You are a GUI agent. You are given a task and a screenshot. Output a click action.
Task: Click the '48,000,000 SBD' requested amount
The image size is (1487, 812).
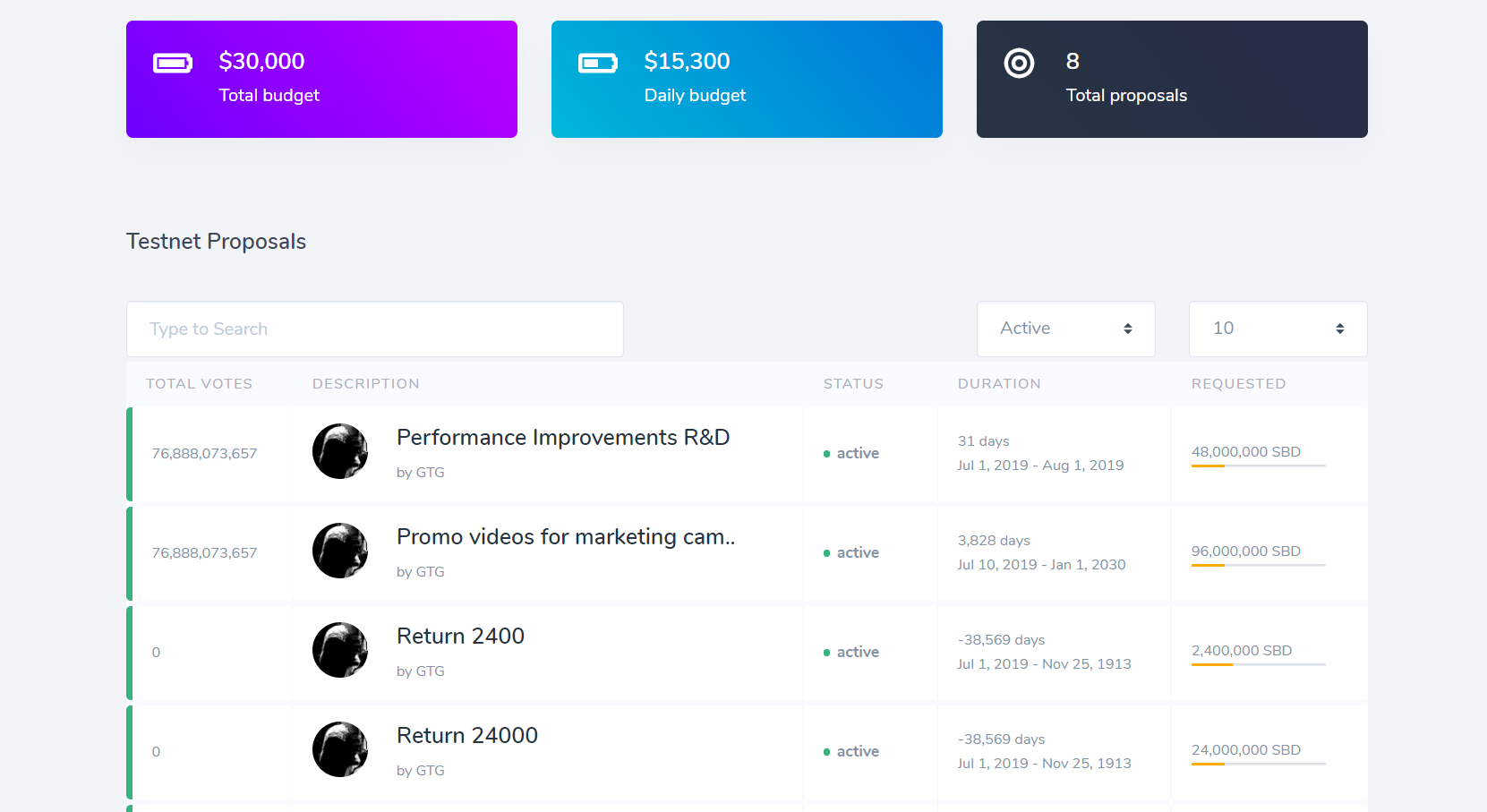click(1246, 451)
